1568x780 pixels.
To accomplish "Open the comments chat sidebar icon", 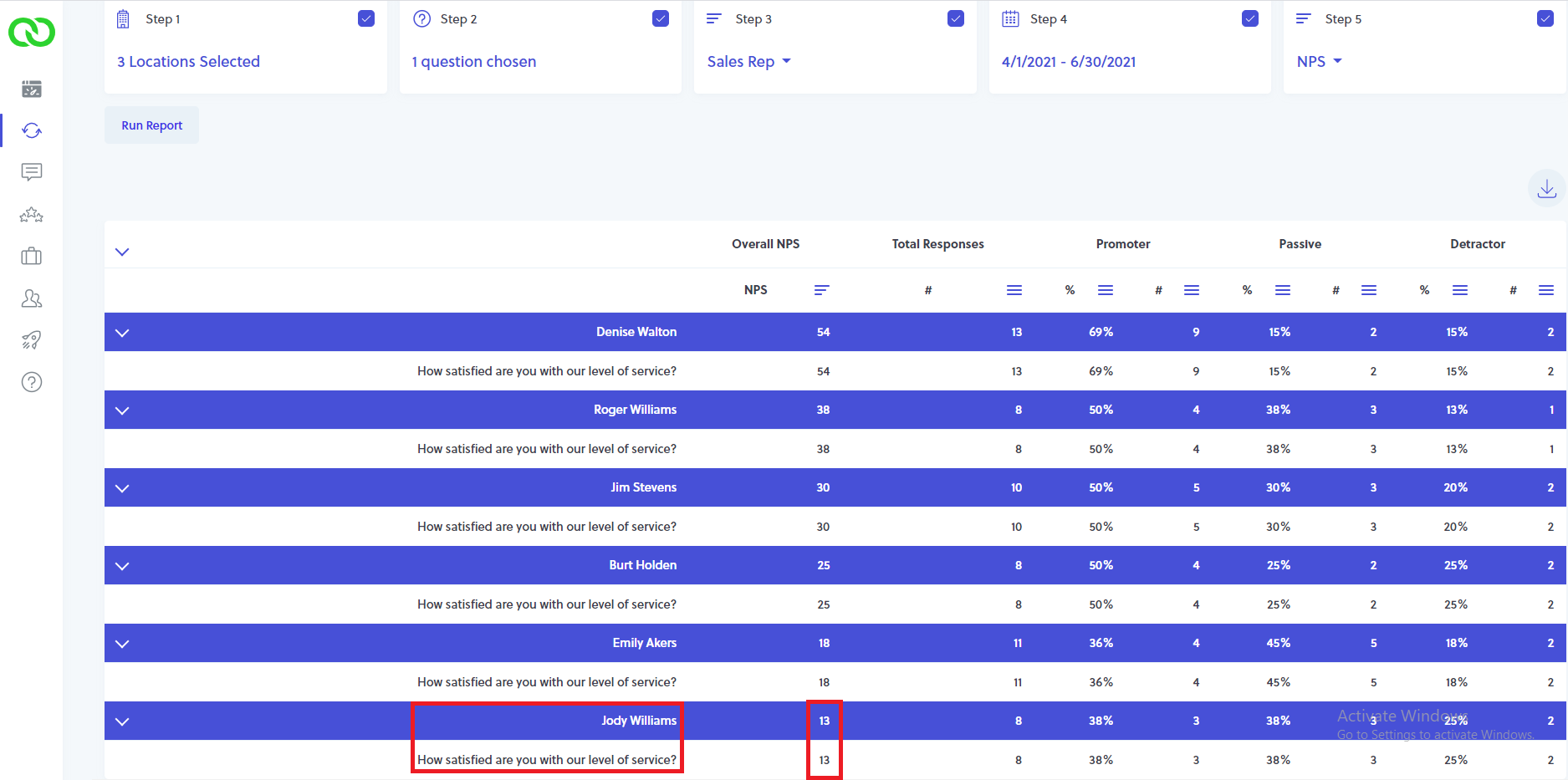I will 32,172.
